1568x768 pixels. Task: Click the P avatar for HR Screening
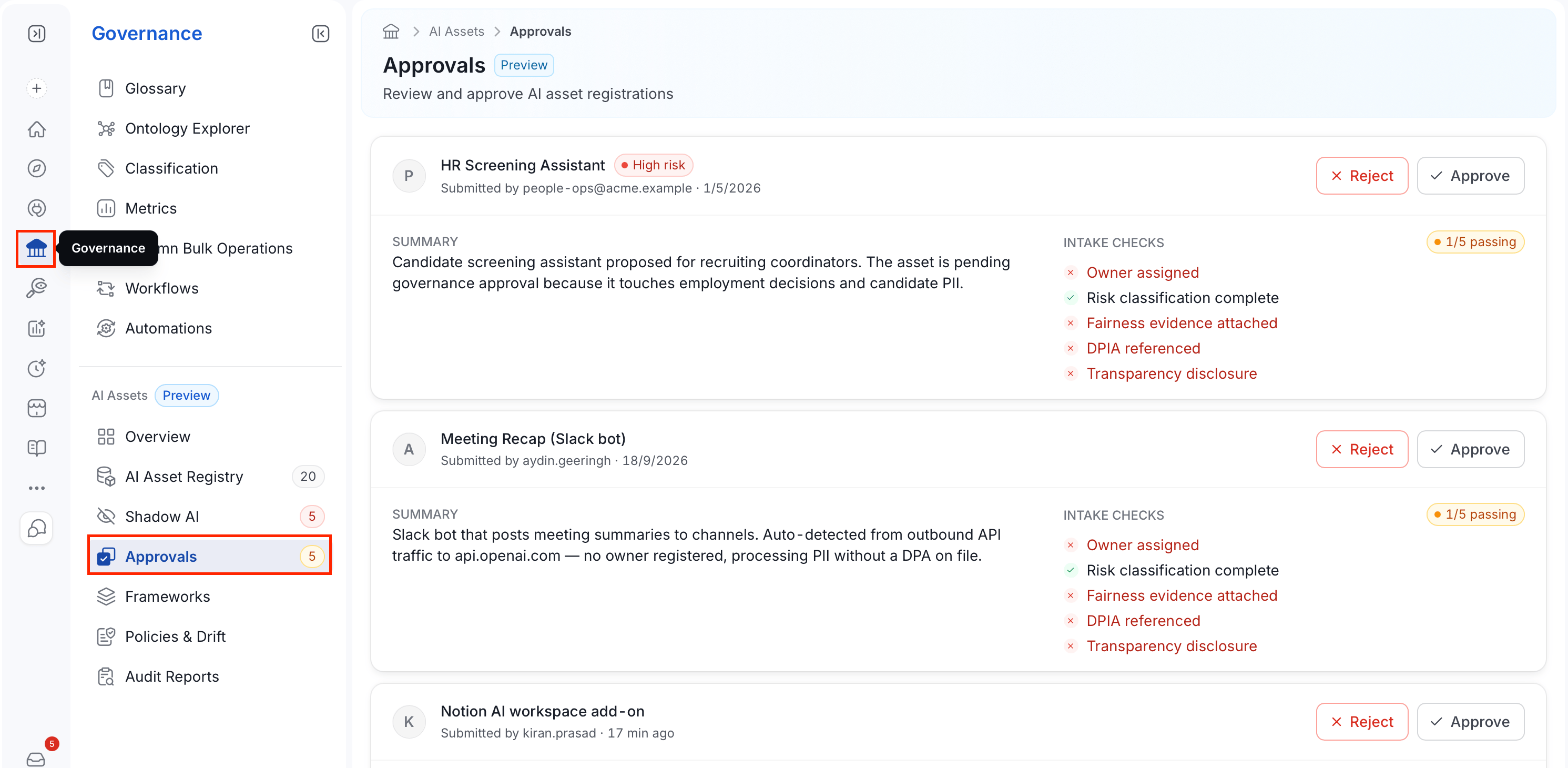click(x=409, y=176)
